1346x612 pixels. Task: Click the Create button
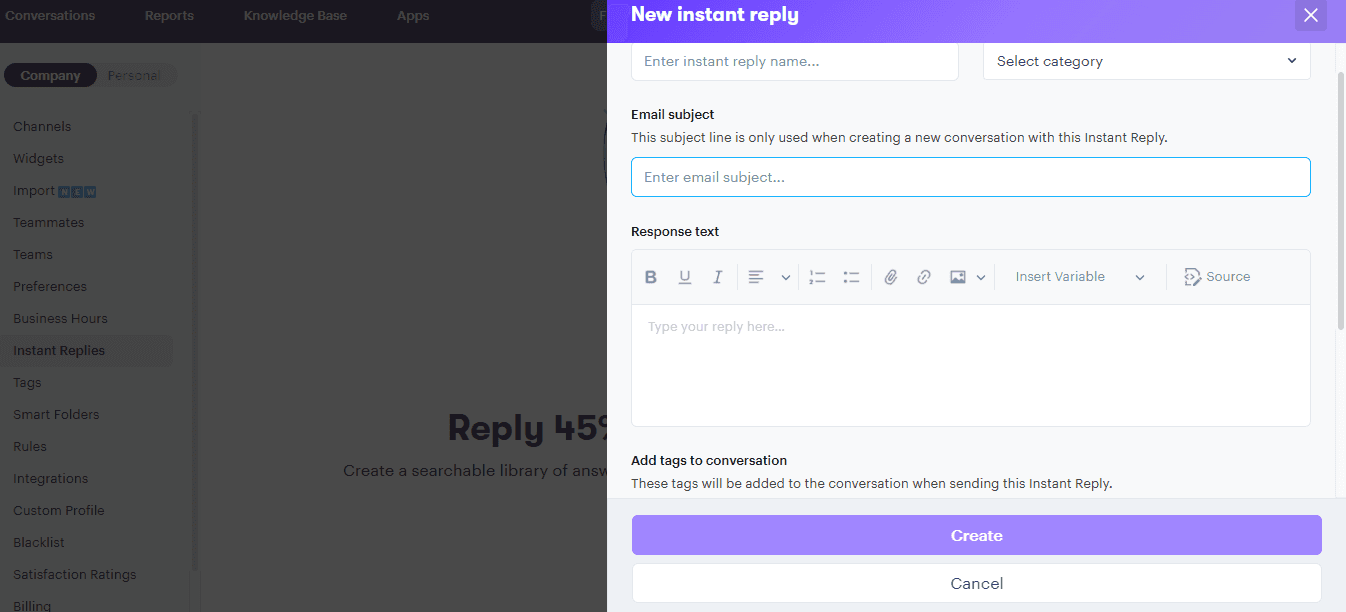976,535
